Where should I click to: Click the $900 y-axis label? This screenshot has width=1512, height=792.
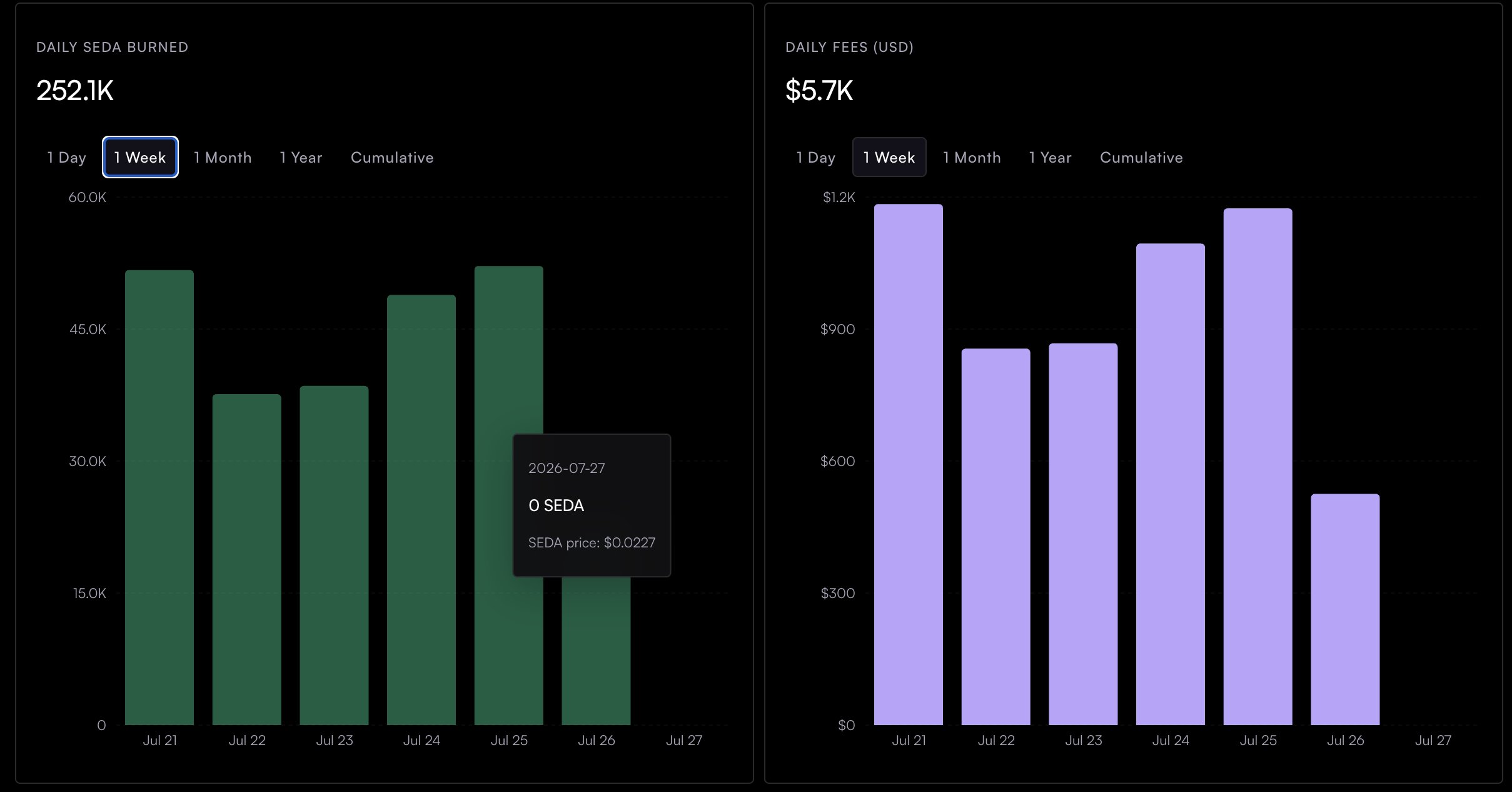tap(838, 329)
